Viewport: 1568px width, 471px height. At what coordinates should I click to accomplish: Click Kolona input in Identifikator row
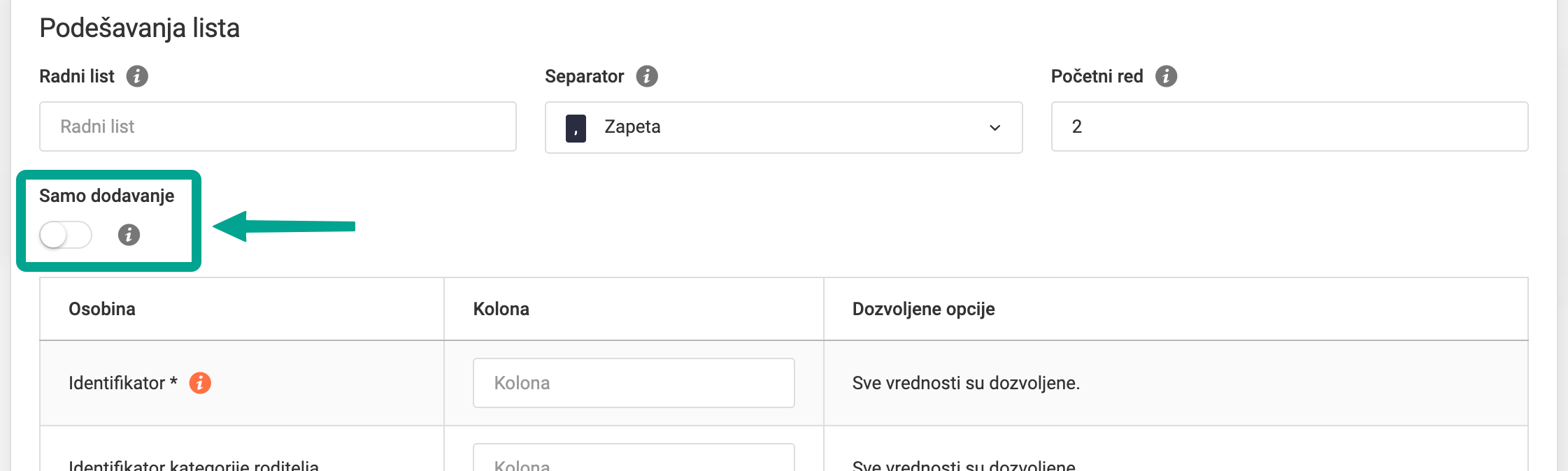coord(634,383)
